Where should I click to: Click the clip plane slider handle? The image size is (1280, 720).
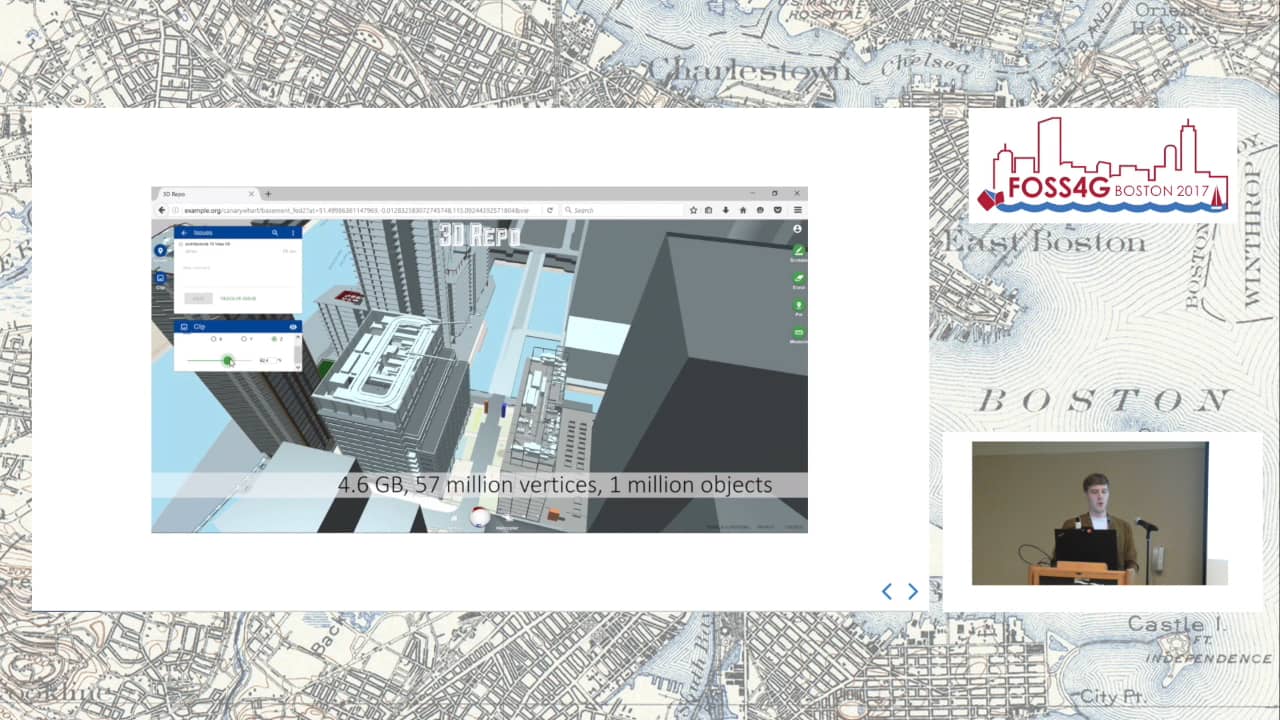228,360
